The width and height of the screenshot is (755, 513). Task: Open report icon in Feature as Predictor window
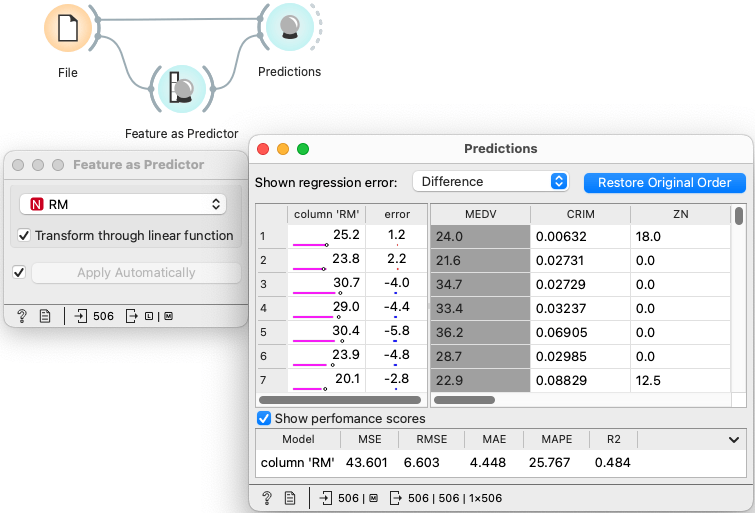click(45, 316)
